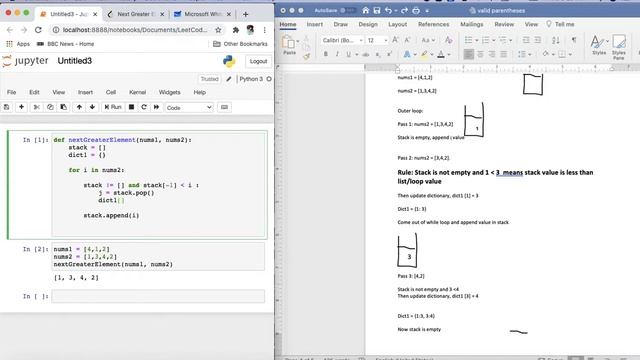Image resolution: width=640 pixels, height=360 pixels.
Task: Save and checkpoint the Jupyter notebook
Action: coord(7,107)
